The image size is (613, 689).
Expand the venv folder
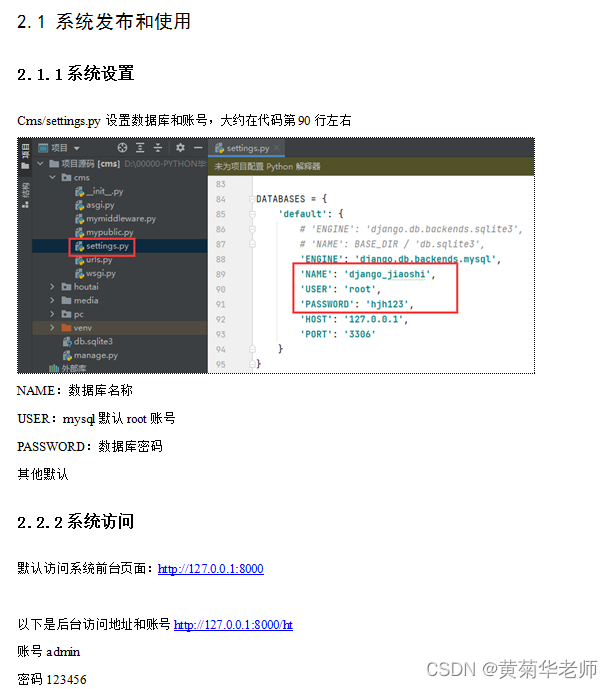pos(52,327)
